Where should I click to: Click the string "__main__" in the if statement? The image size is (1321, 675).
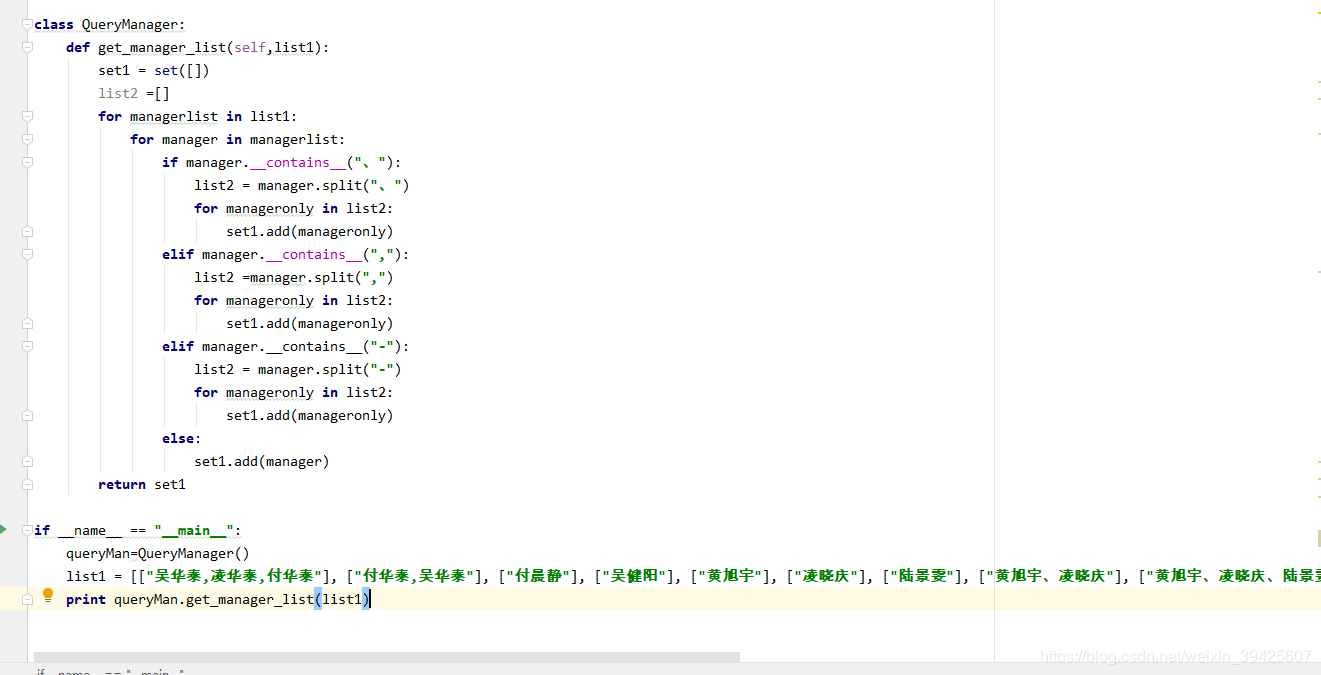tap(194, 530)
